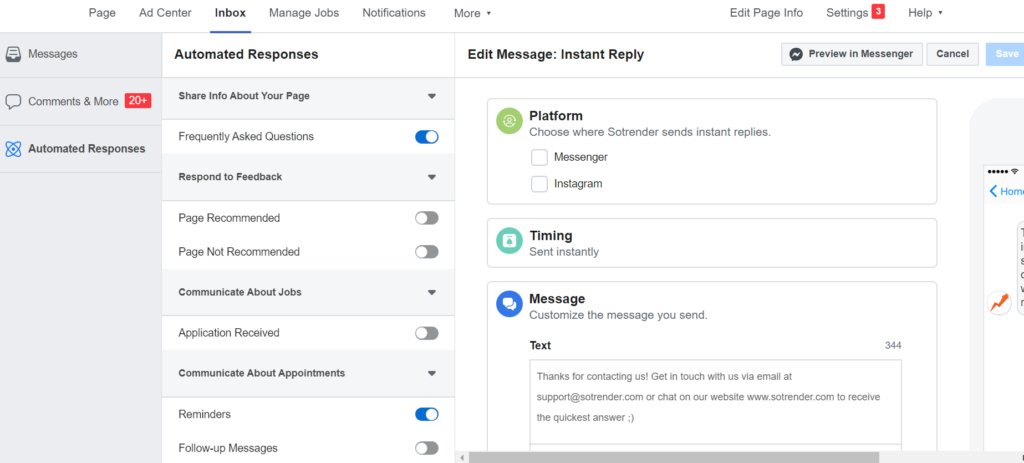Click the Sotrender avatar in phone preview
The height and width of the screenshot is (463, 1024).
point(999,303)
